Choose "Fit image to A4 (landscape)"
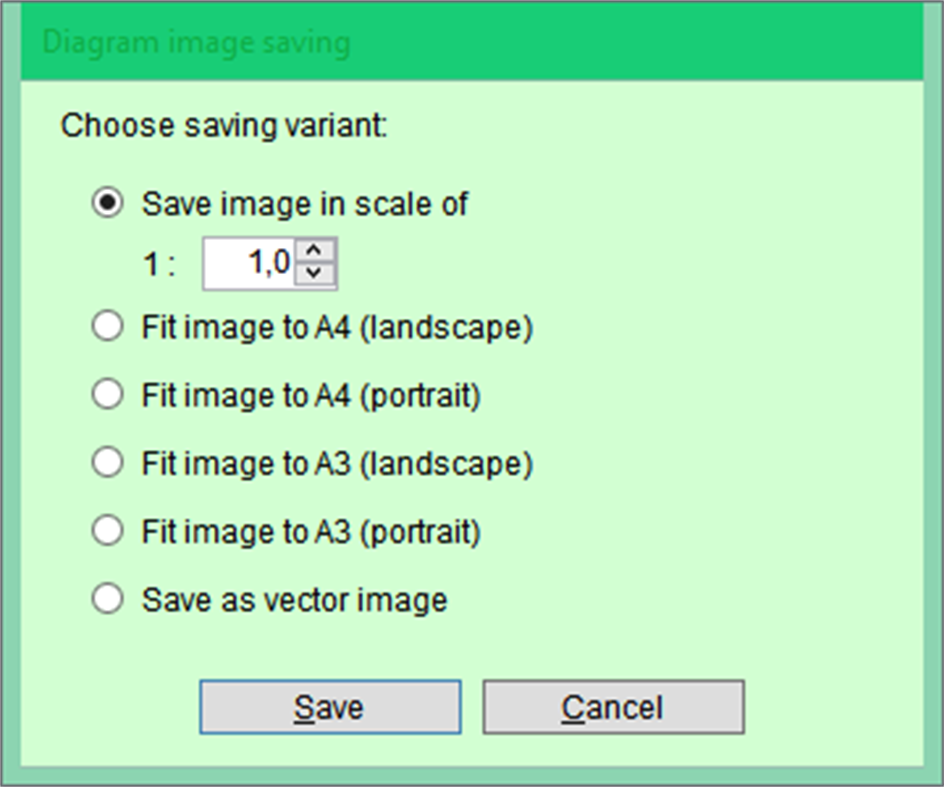 (107, 325)
